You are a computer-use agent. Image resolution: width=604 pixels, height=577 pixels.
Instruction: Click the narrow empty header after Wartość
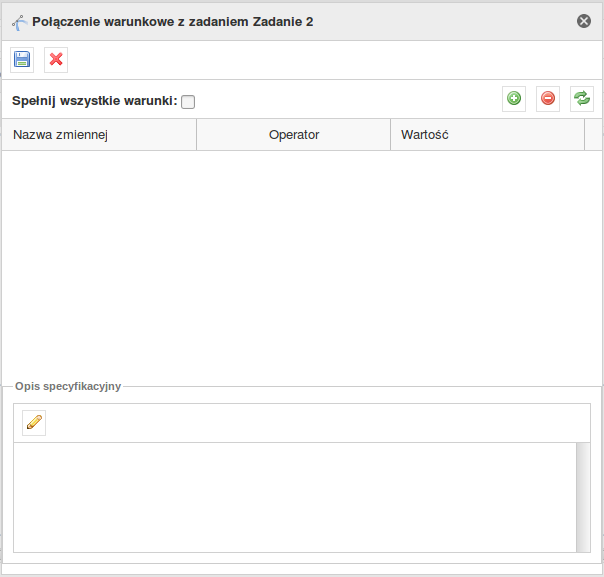(593, 135)
